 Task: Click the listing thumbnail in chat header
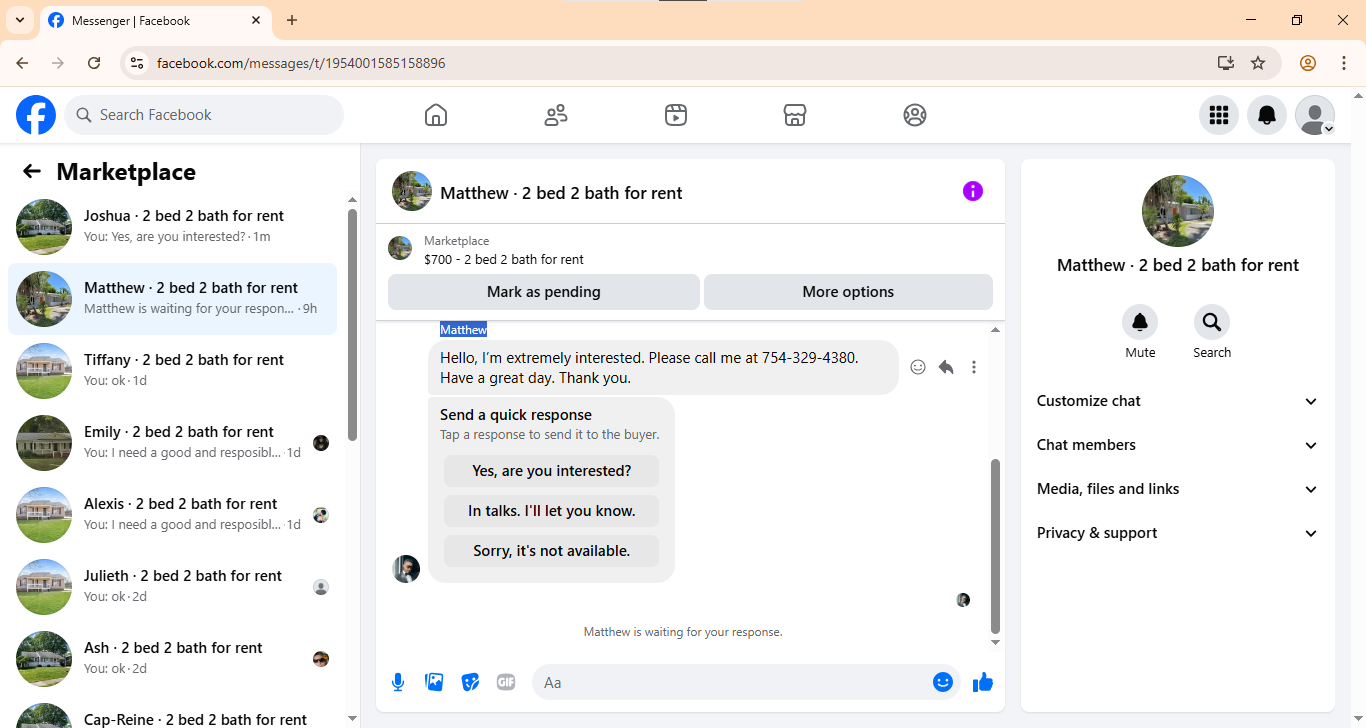[412, 191]
